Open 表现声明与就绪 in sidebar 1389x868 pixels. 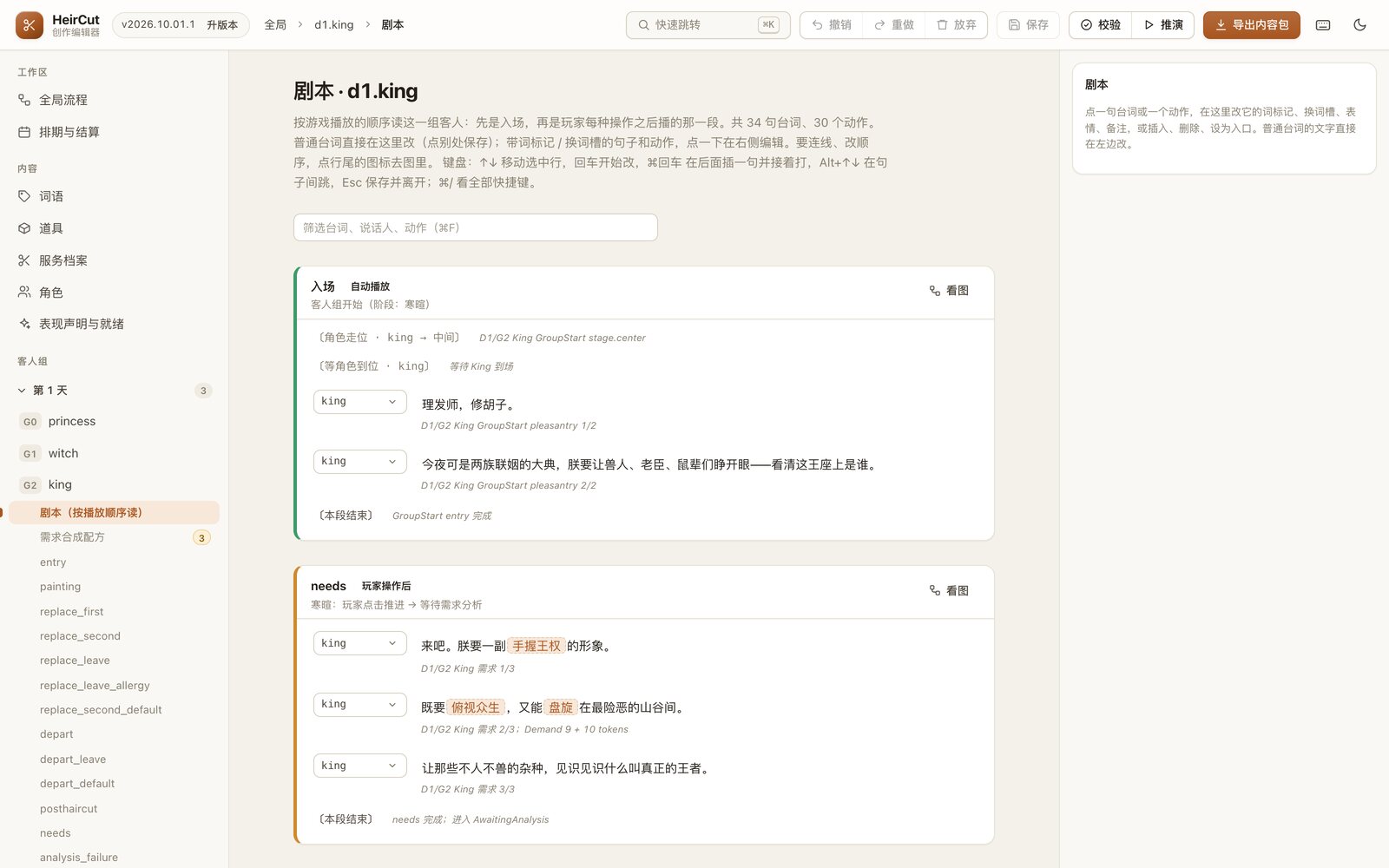(115, 324)
